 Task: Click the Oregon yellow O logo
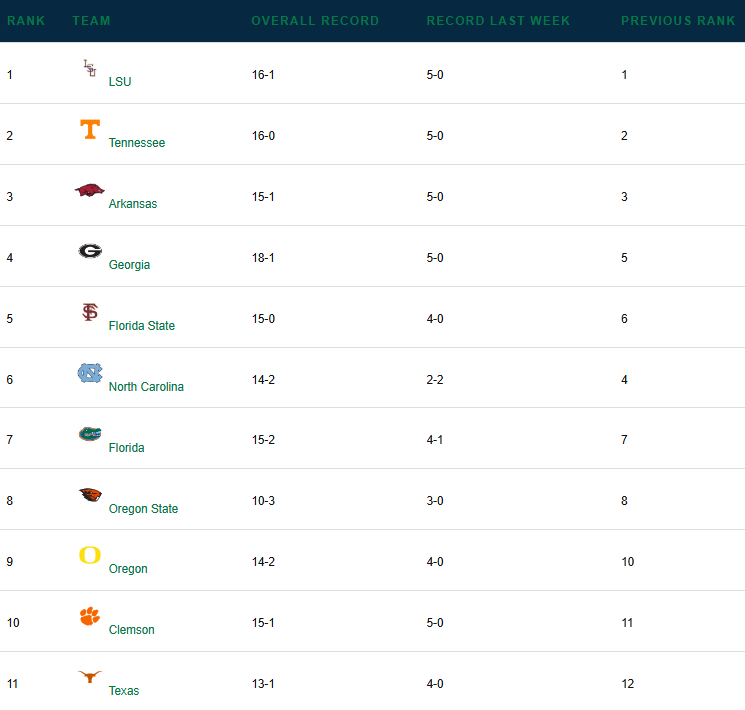point(90,555)
